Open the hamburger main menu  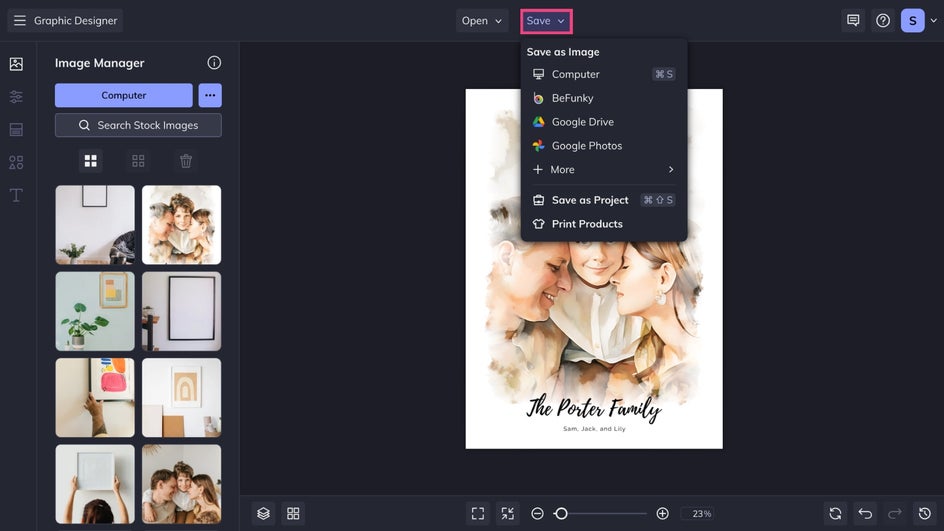point(19,20)
